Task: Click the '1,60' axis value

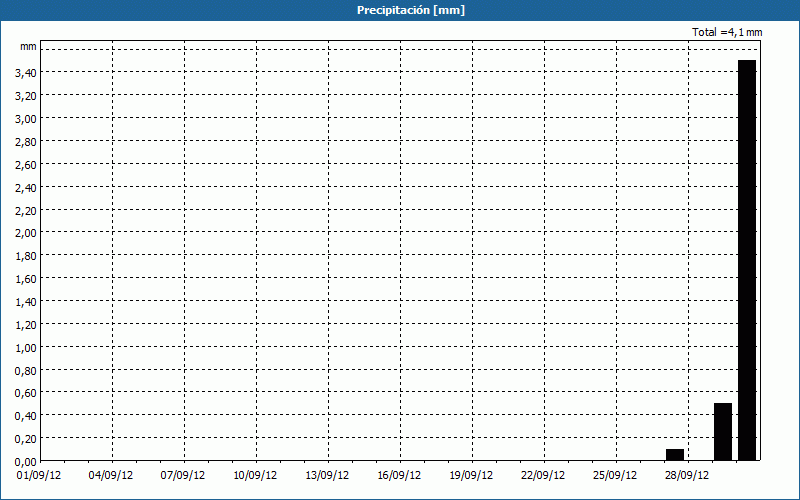Action: [x=26, y=279]
